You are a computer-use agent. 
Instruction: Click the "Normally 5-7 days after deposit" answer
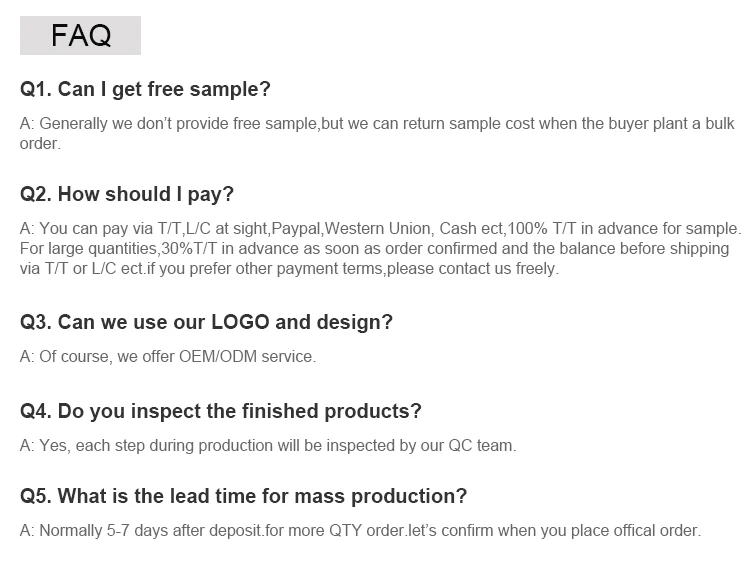pos(360,531)
